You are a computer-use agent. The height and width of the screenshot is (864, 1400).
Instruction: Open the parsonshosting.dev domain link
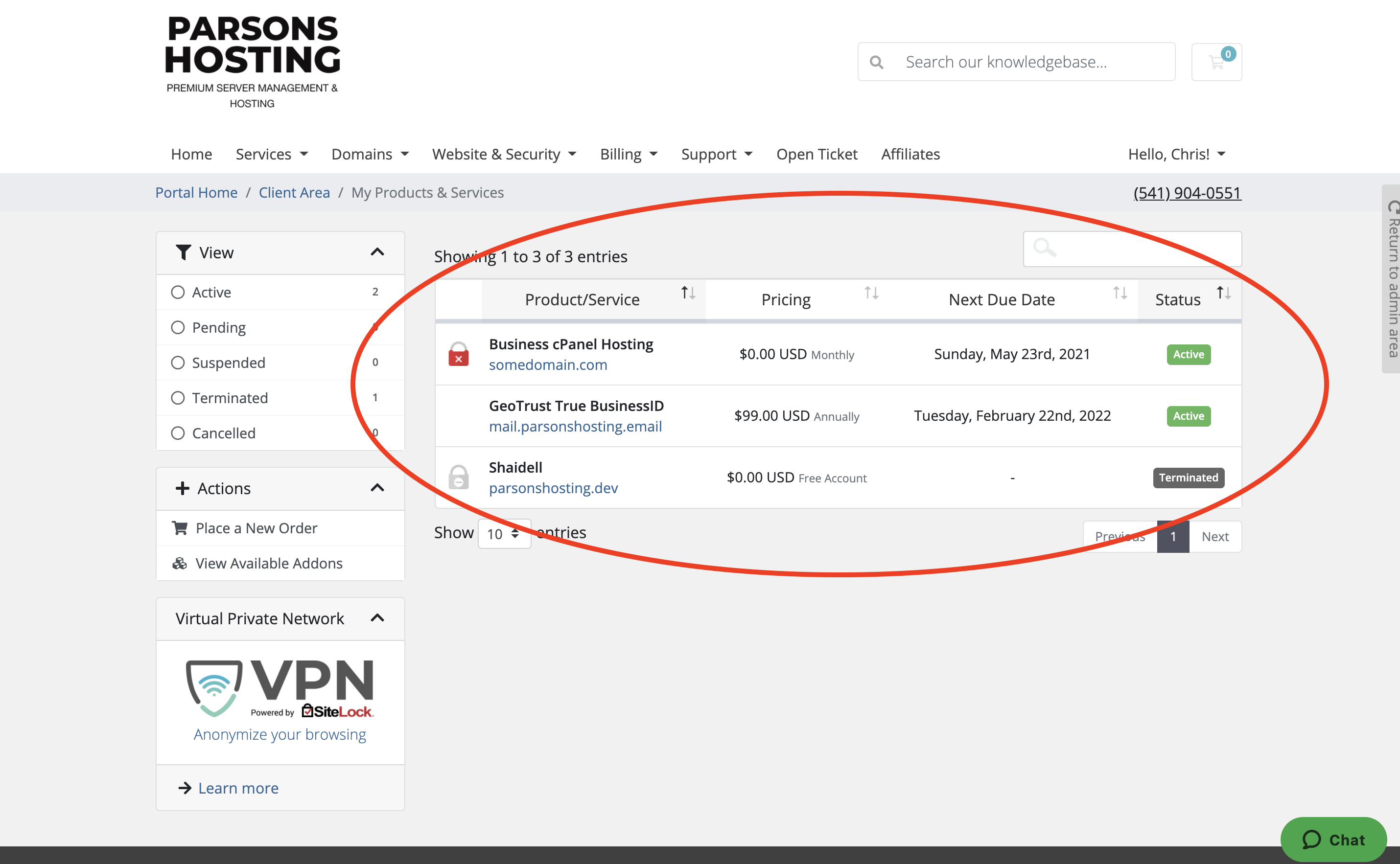click(x=553, y=488)
